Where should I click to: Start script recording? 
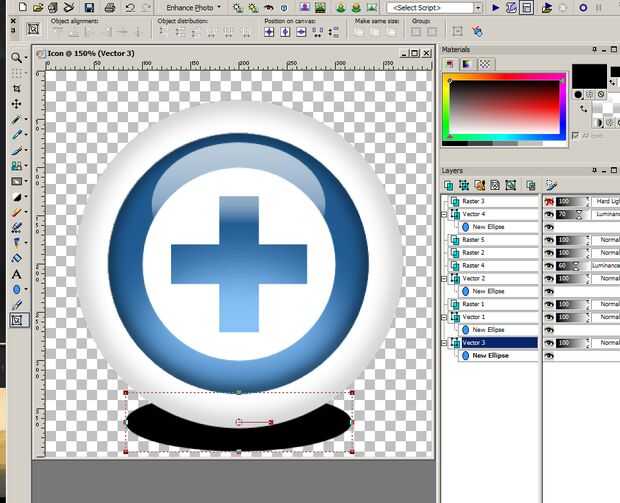click(x=583, y=7)
